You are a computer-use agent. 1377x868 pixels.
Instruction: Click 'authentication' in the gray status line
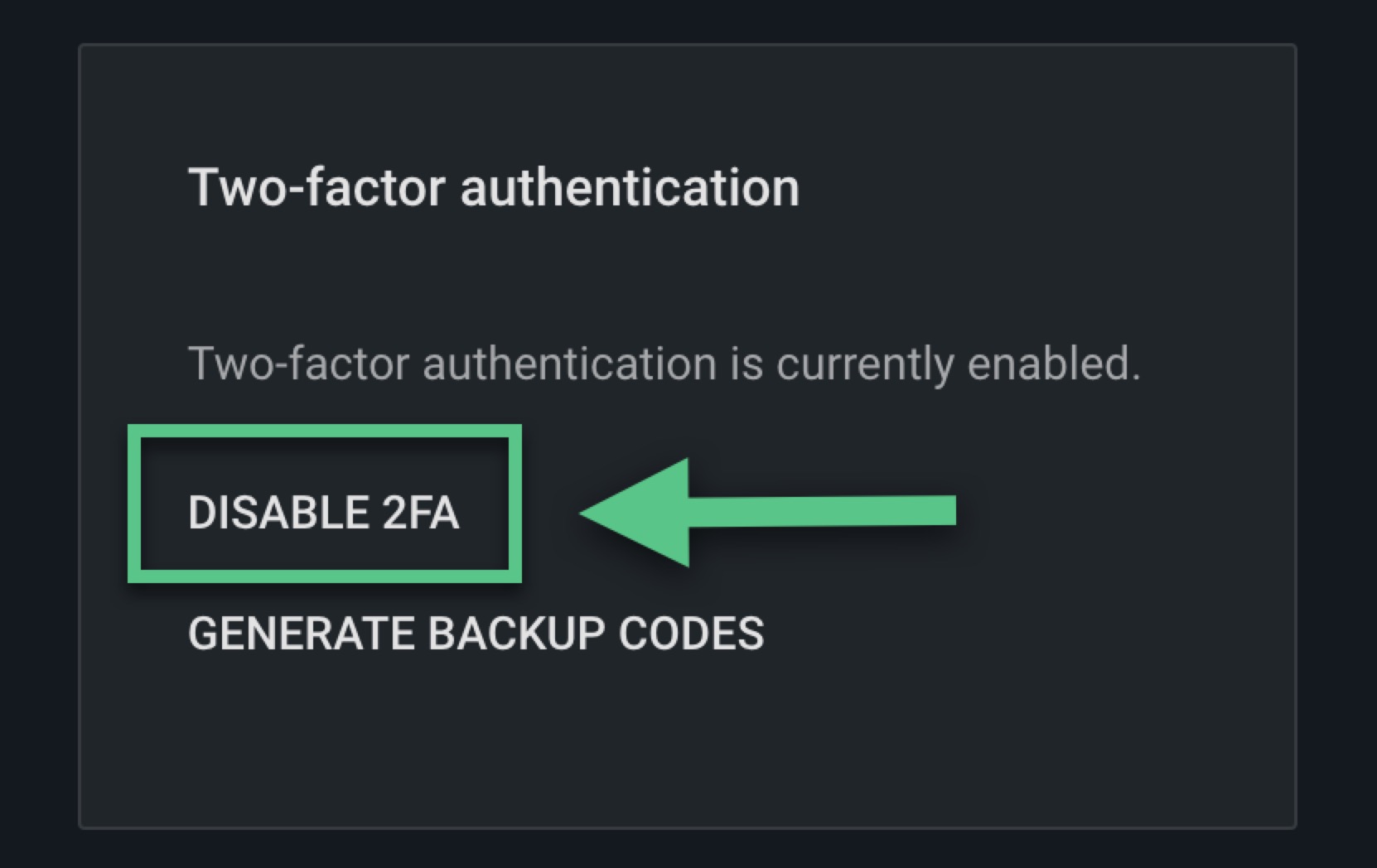tap(569, 363)
